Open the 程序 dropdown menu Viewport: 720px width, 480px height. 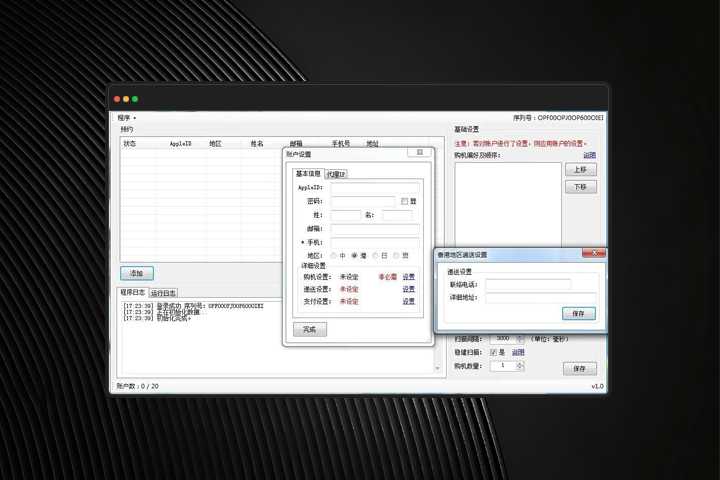[x=127, y=118]
